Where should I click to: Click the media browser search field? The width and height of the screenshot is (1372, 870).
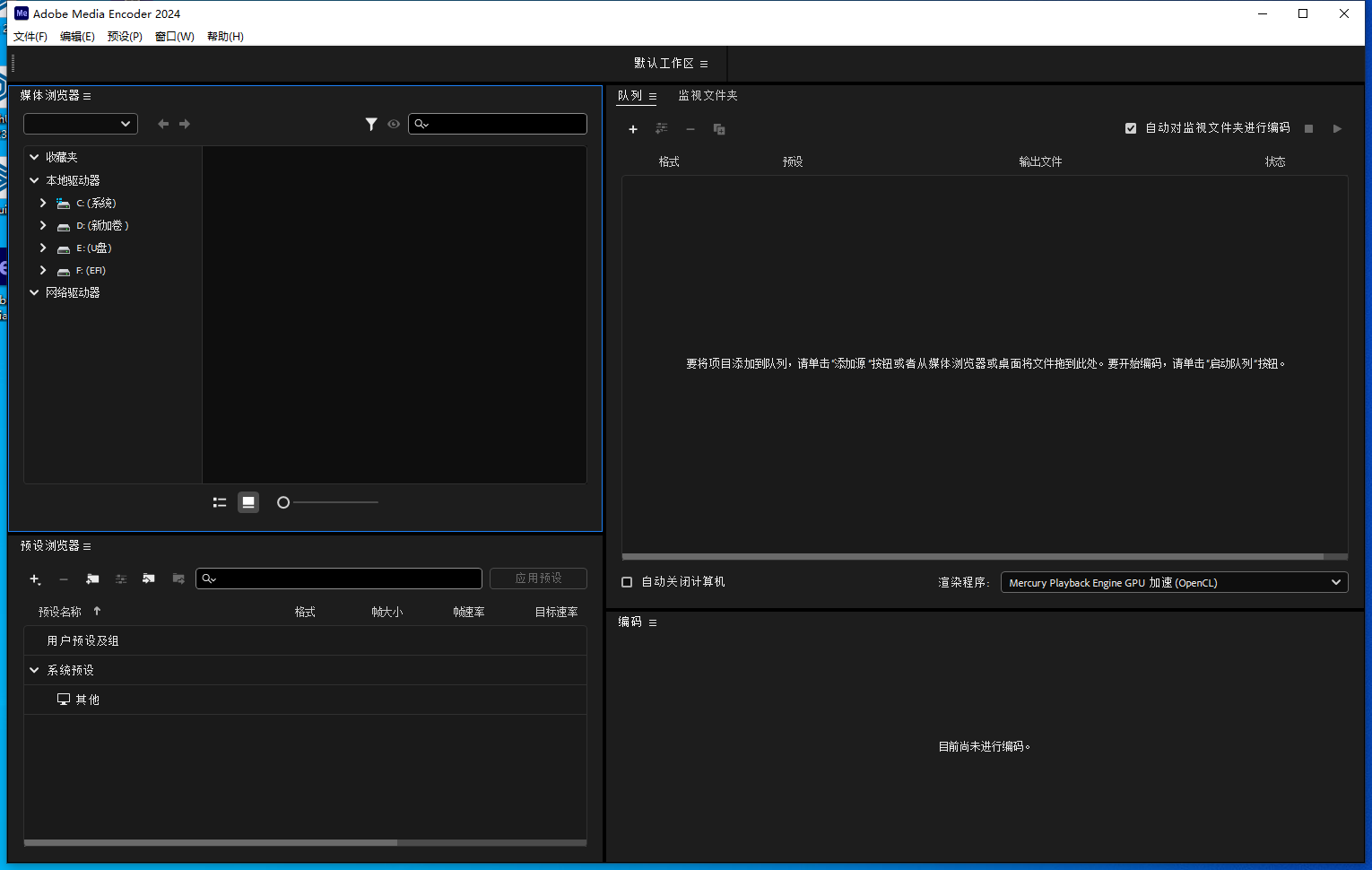click(498, 124)
